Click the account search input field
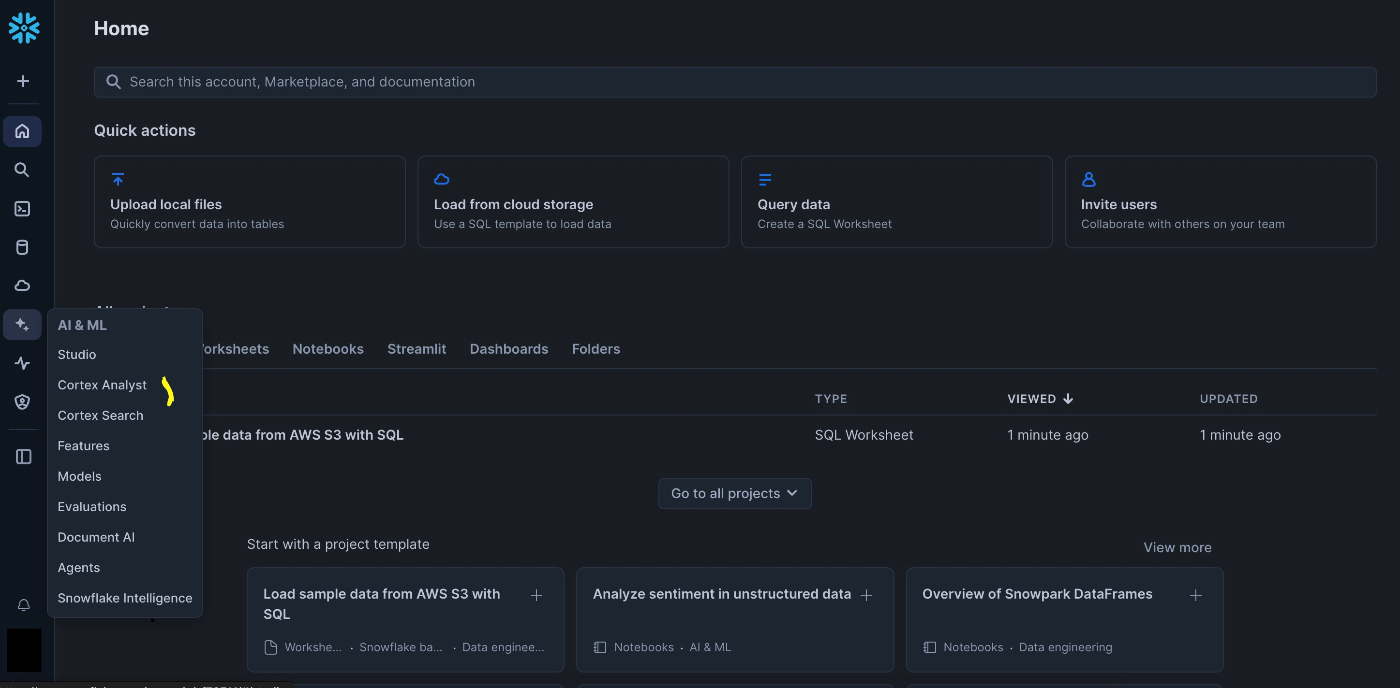1400x688 pixels. pos(735,82)
